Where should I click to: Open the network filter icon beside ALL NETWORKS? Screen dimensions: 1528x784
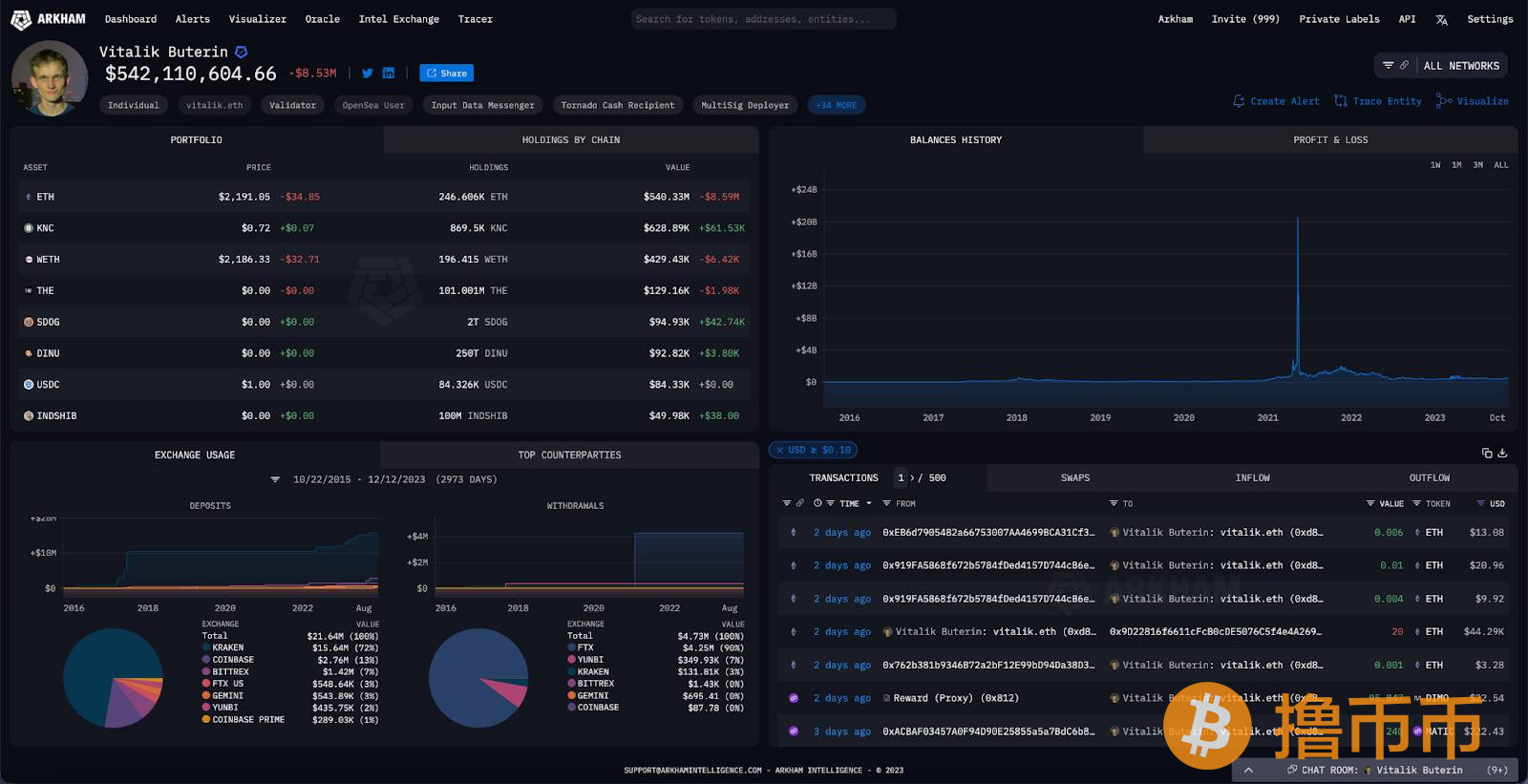pos(1389,65)
